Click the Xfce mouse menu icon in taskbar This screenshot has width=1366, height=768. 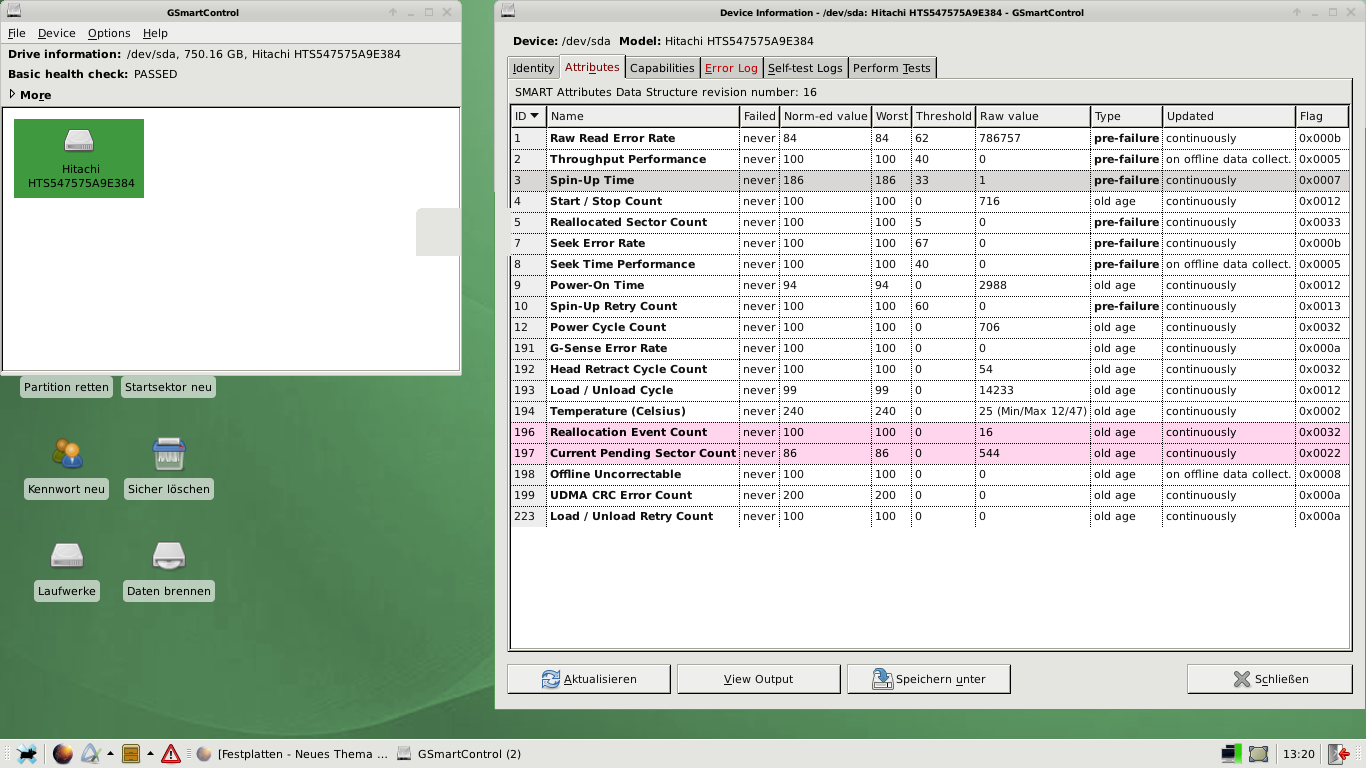(27, 754)
